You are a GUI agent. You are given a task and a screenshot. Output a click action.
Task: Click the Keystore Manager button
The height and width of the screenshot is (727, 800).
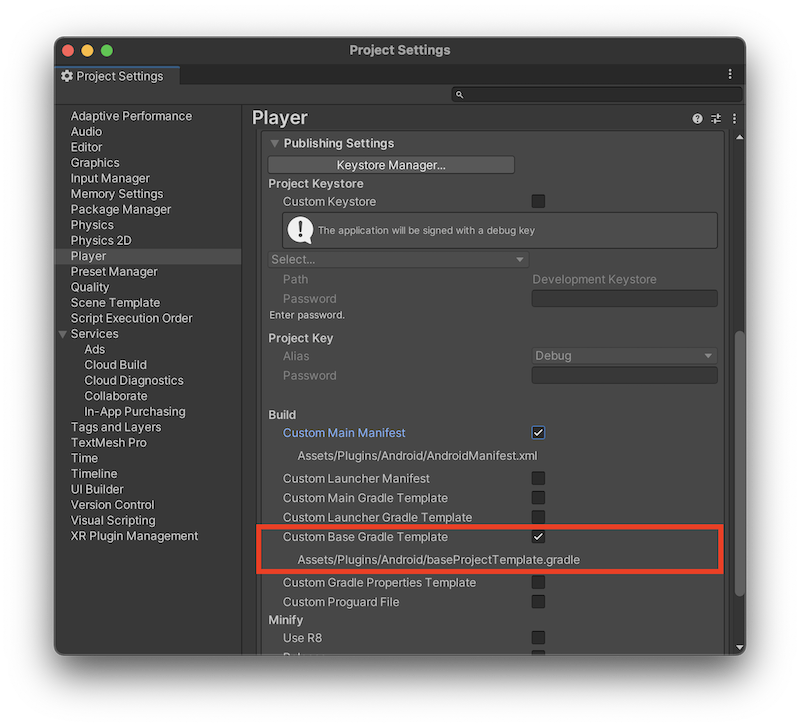391,165
